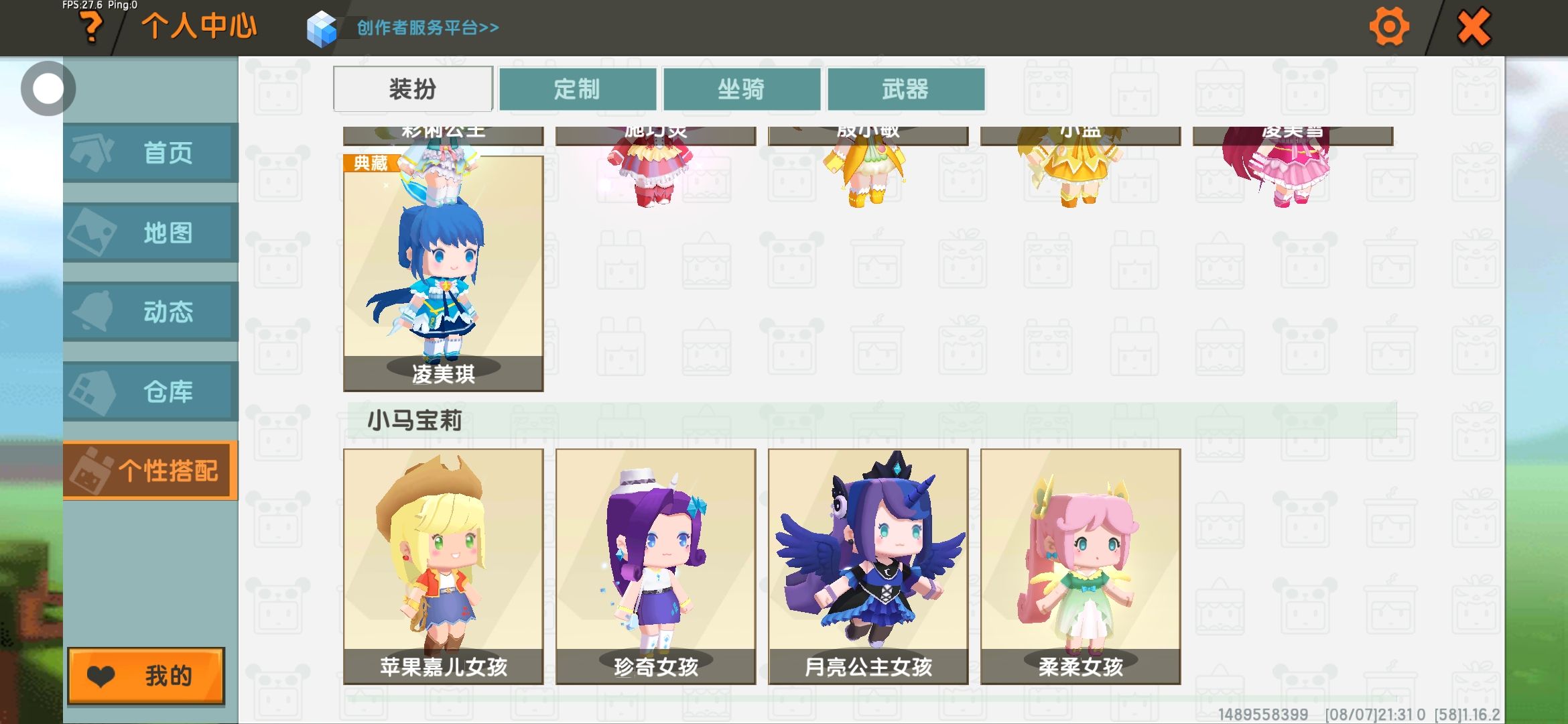The width and height of the screenshot is (1568, 724).
Task: Go to 首页 home in sidebar
Action: tap(151, 153)
